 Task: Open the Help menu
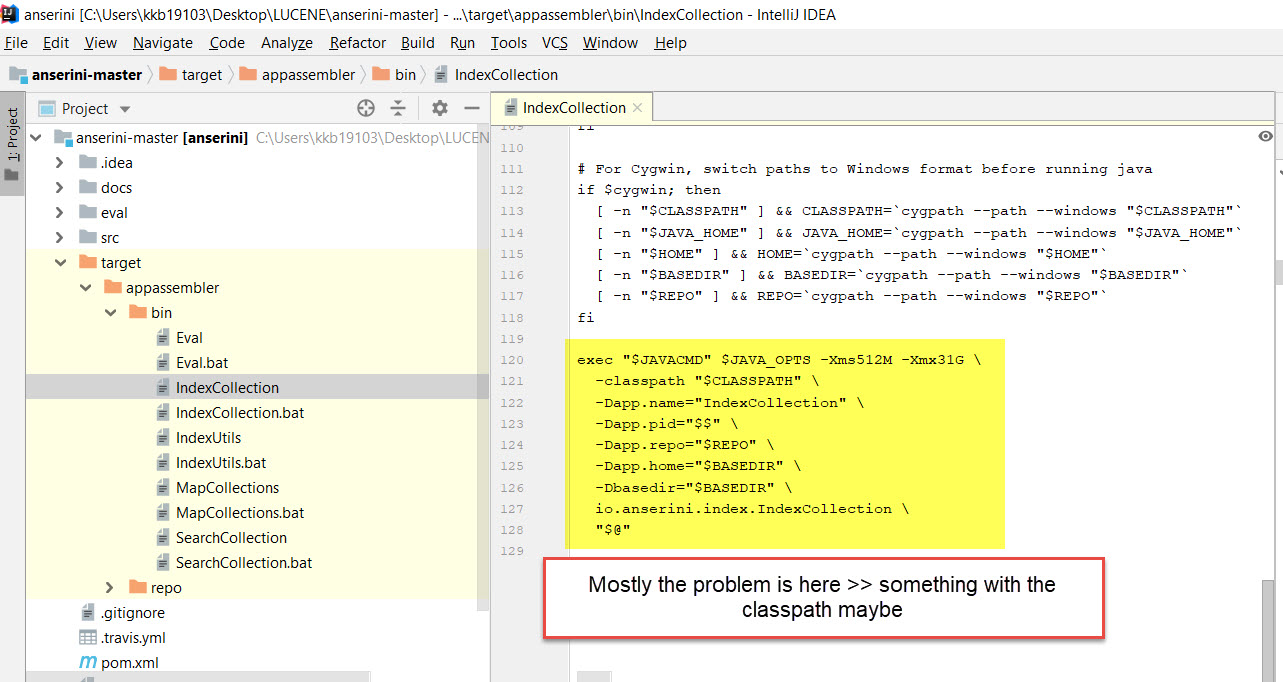click(670, 43)
